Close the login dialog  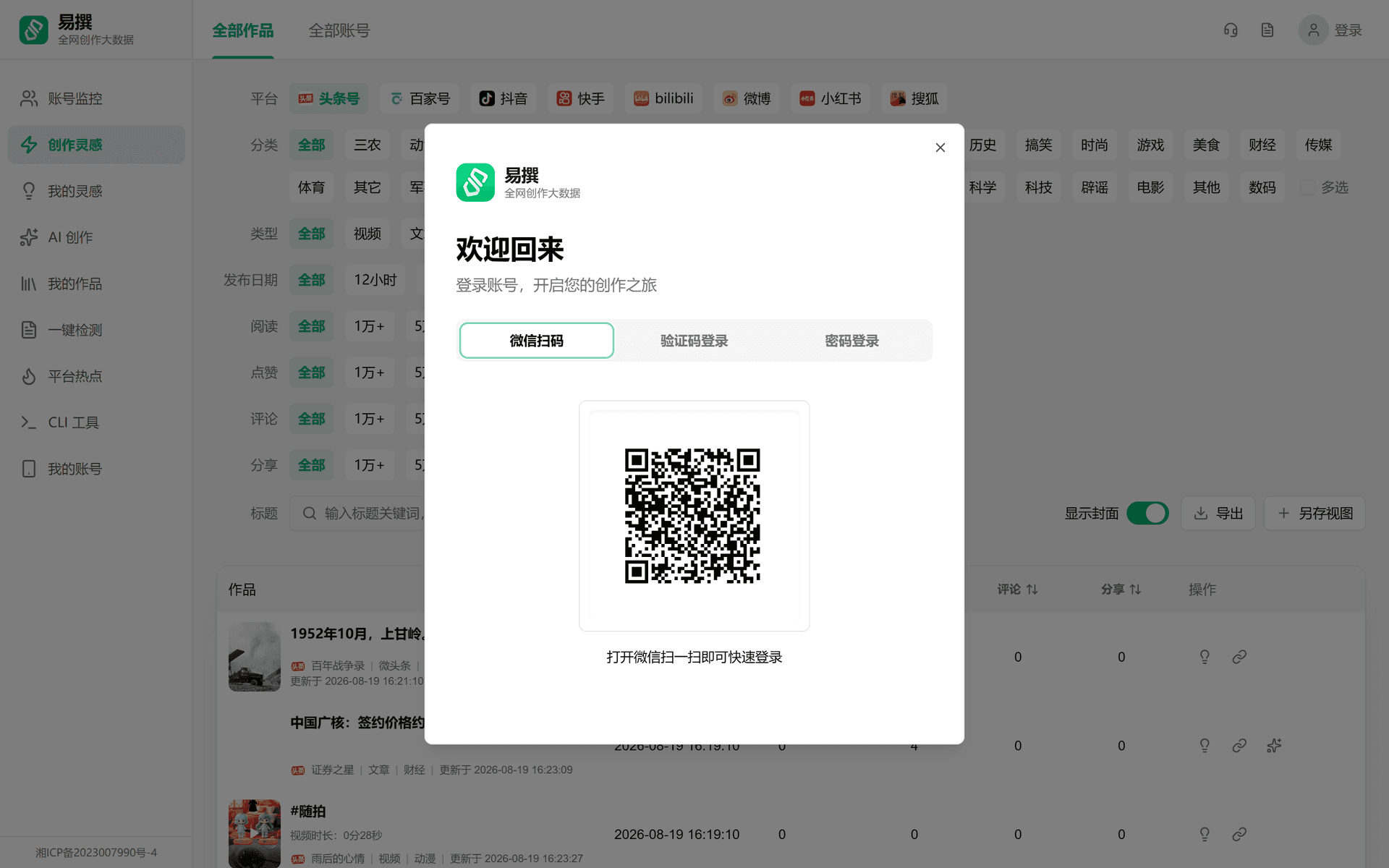[x=940, y=148]
